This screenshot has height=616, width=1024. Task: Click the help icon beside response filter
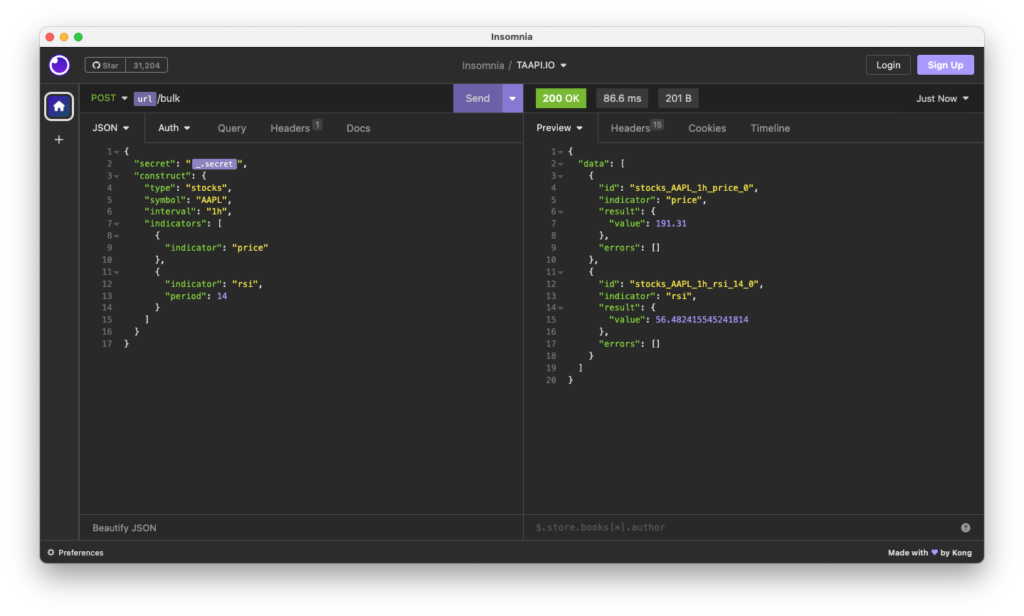pyautogui.click(x=965, y=527)
